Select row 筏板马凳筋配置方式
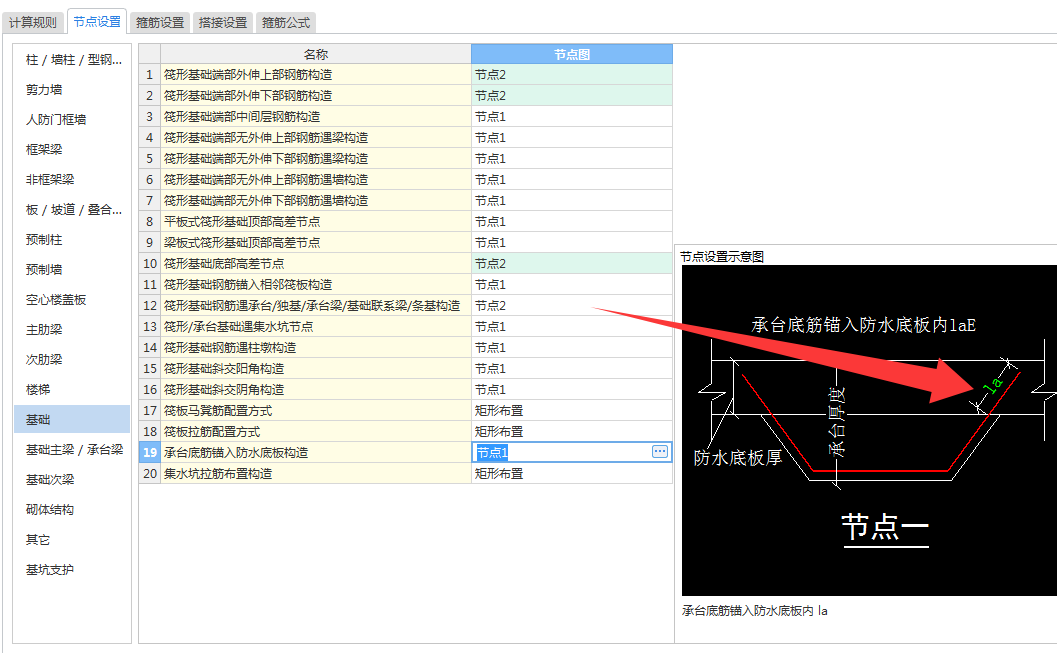1057x653 pixels. 315,410
